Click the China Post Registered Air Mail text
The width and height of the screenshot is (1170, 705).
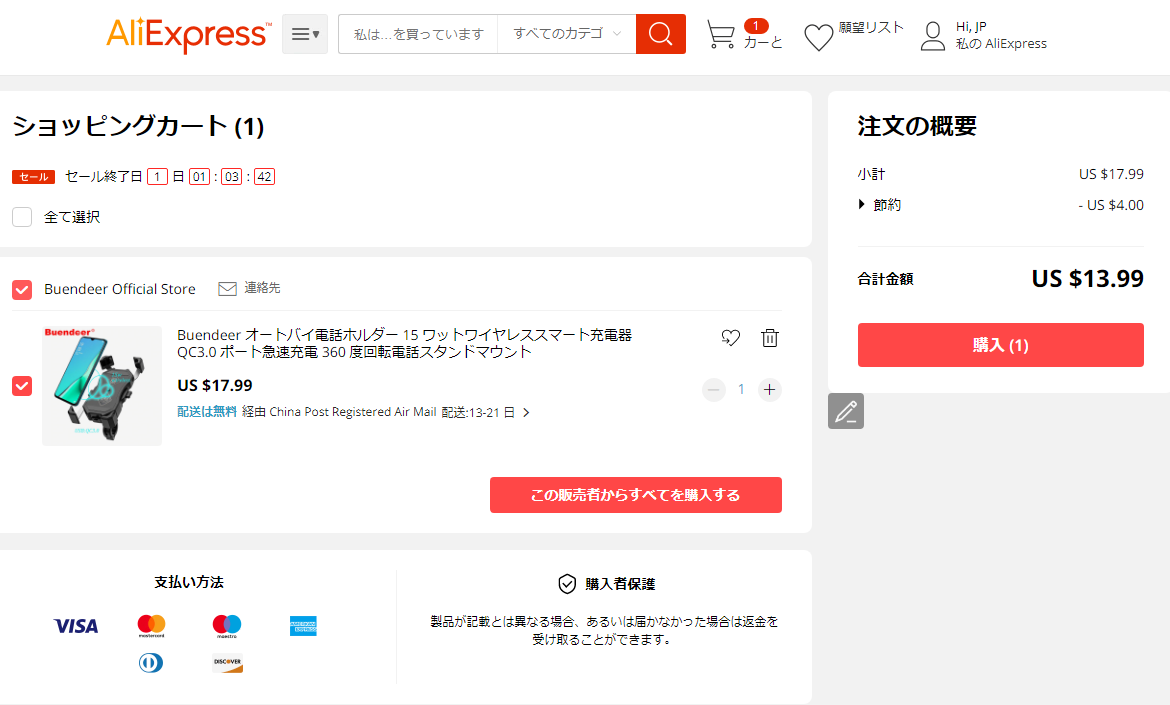[x=353, y=412]
